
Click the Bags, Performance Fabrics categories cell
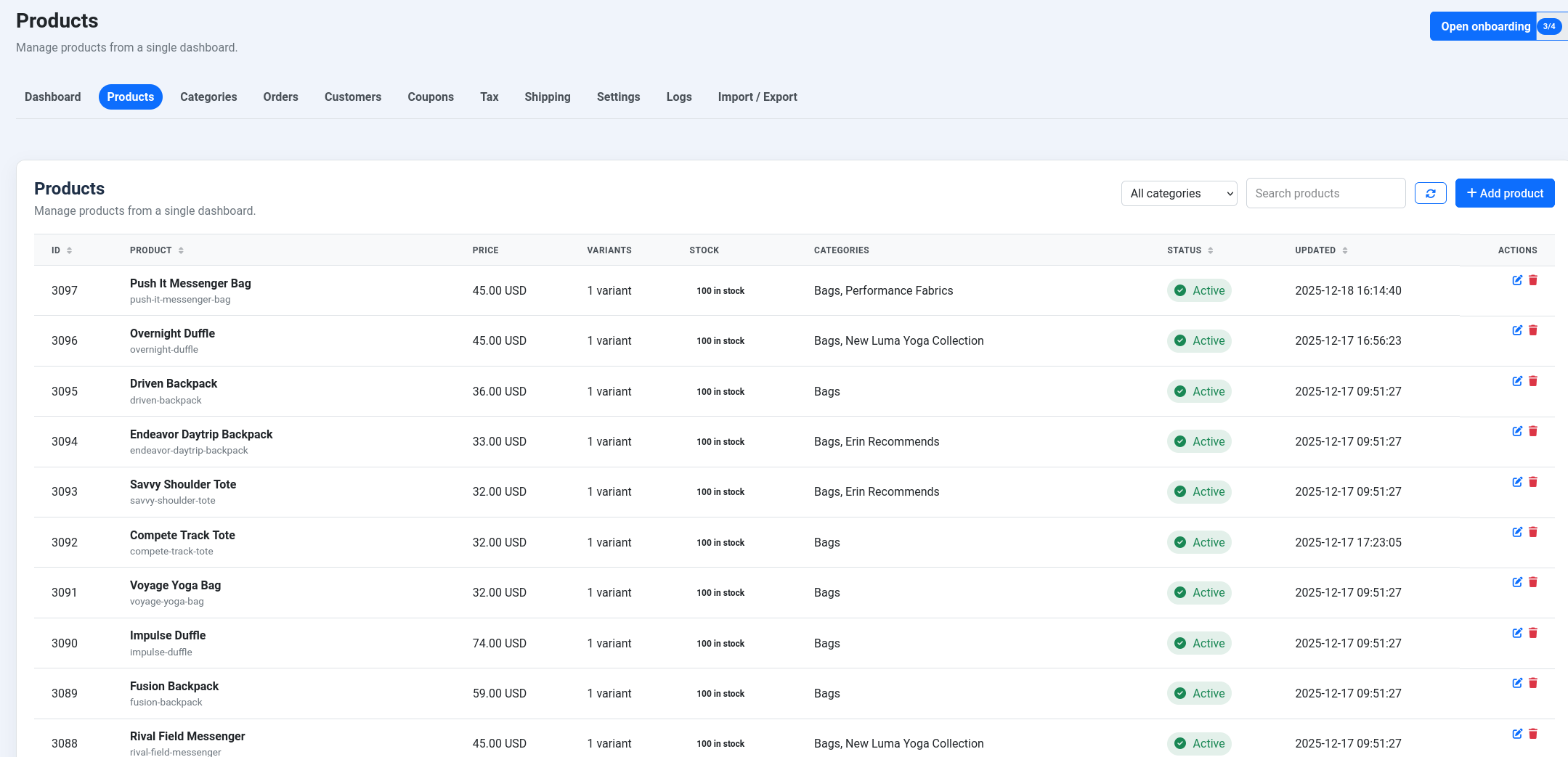[x=883, y=290]
